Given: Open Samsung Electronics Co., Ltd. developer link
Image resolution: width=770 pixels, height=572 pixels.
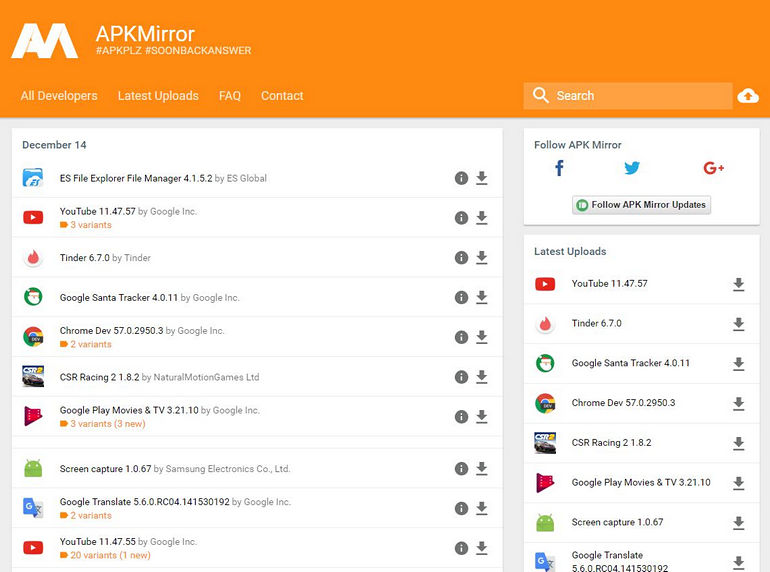Looking at the screenshot, I should coord(228,469).
